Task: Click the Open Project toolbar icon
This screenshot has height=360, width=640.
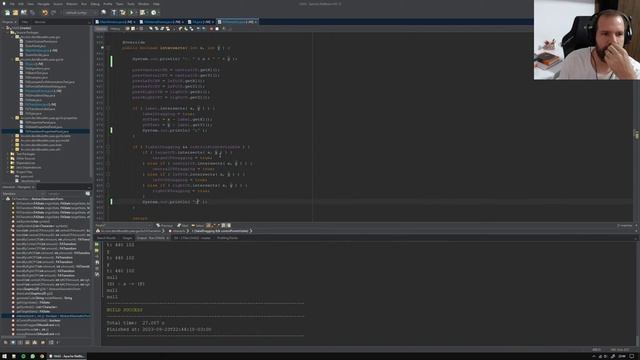Action: [x=23, y=13]
